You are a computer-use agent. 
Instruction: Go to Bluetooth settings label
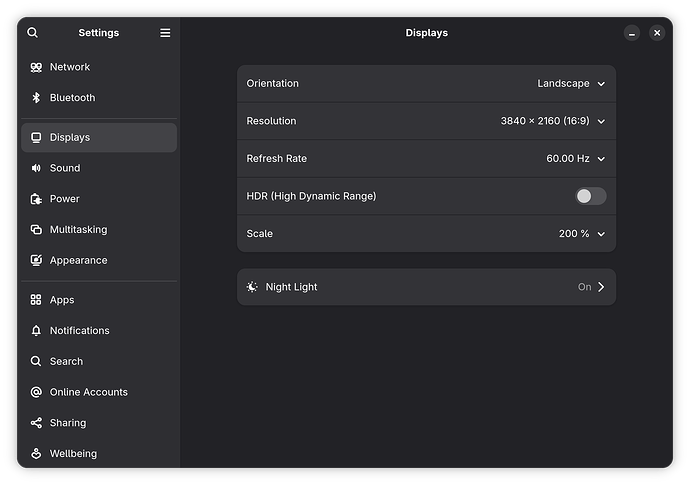tap(72, 98)
